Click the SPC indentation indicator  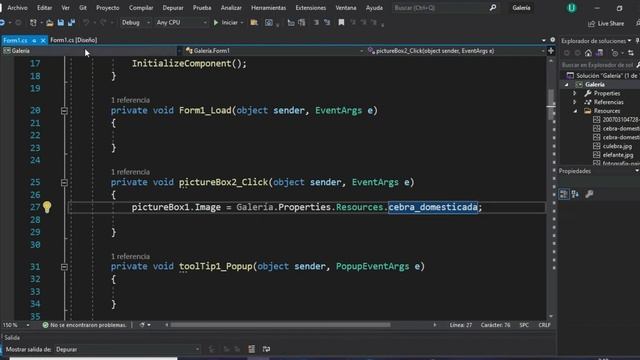[524, 325]
